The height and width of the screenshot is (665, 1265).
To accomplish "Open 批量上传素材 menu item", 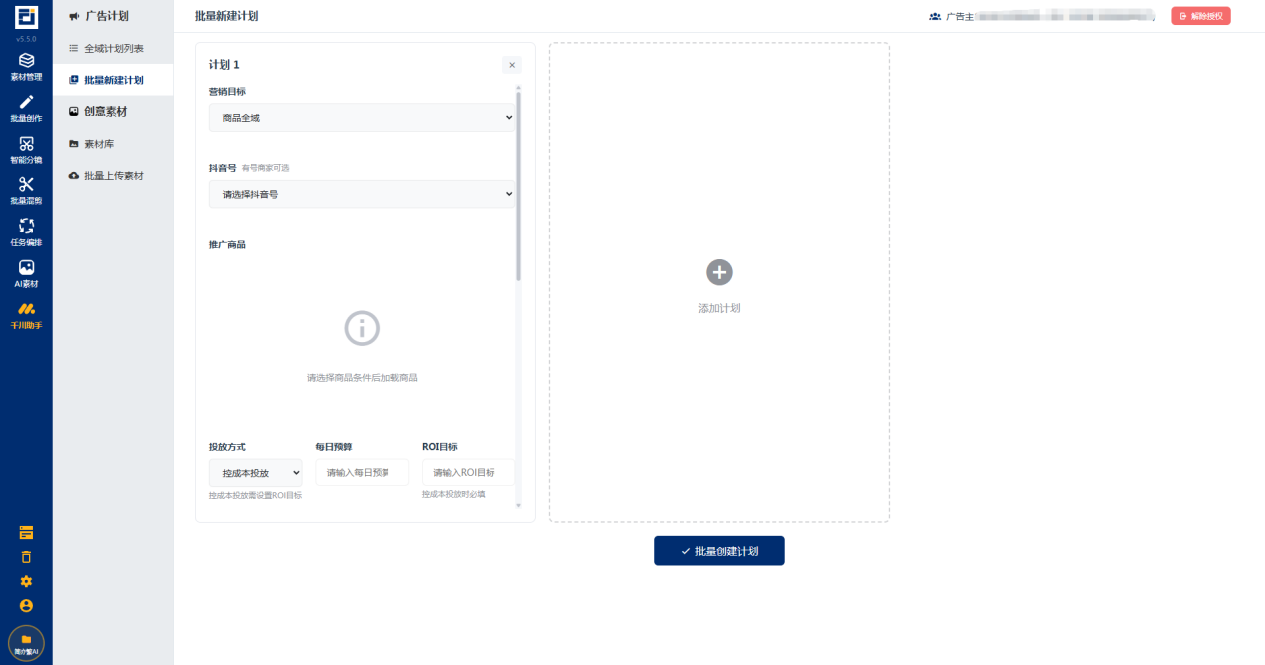I will pos(113,176).
